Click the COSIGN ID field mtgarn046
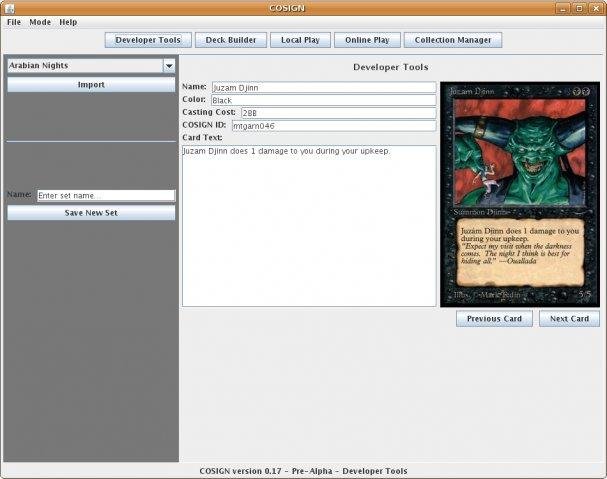The height and width of the screenshot is (479, 607). [x=334, y=126]
